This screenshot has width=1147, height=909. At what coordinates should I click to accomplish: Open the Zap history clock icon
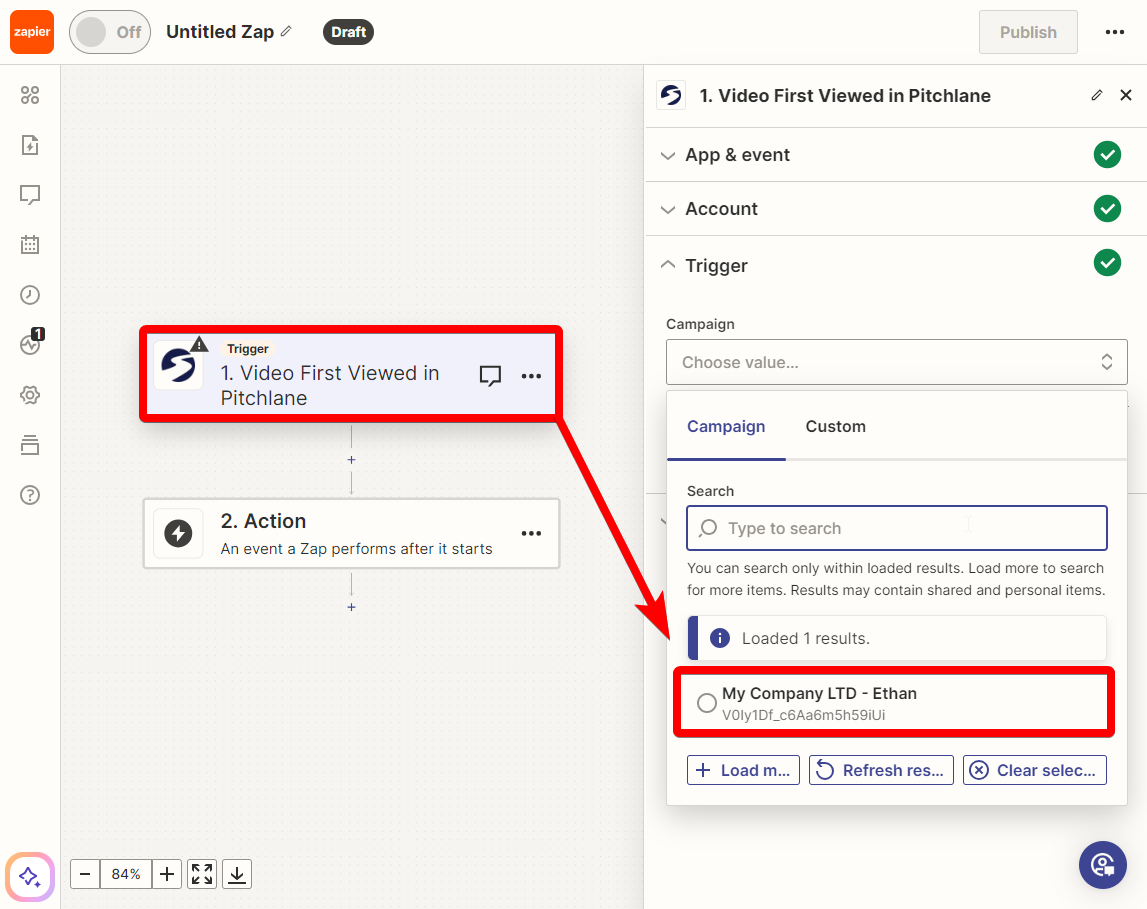point(30,295)
